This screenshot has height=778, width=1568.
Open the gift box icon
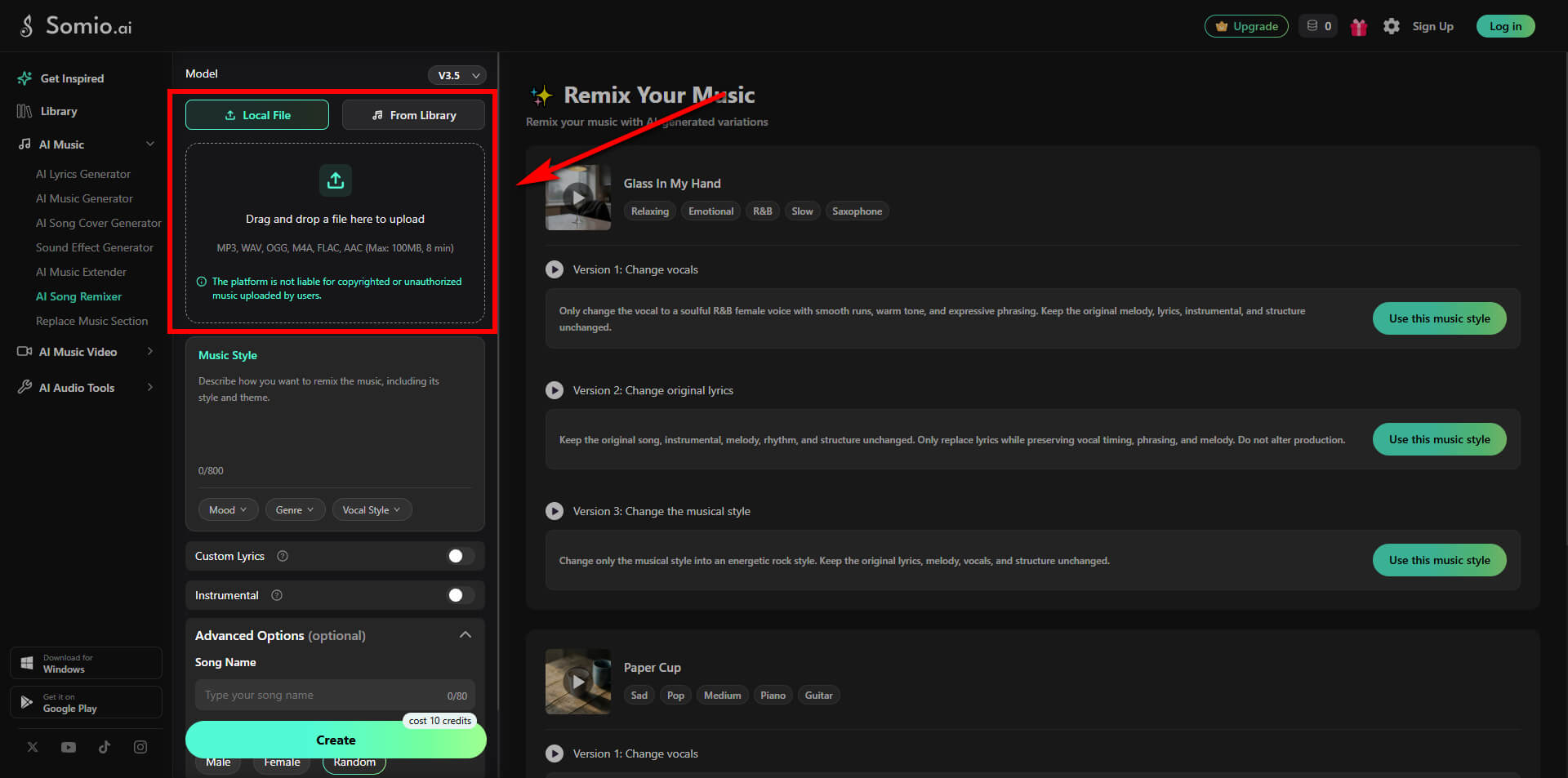[x=1358, y=27]
